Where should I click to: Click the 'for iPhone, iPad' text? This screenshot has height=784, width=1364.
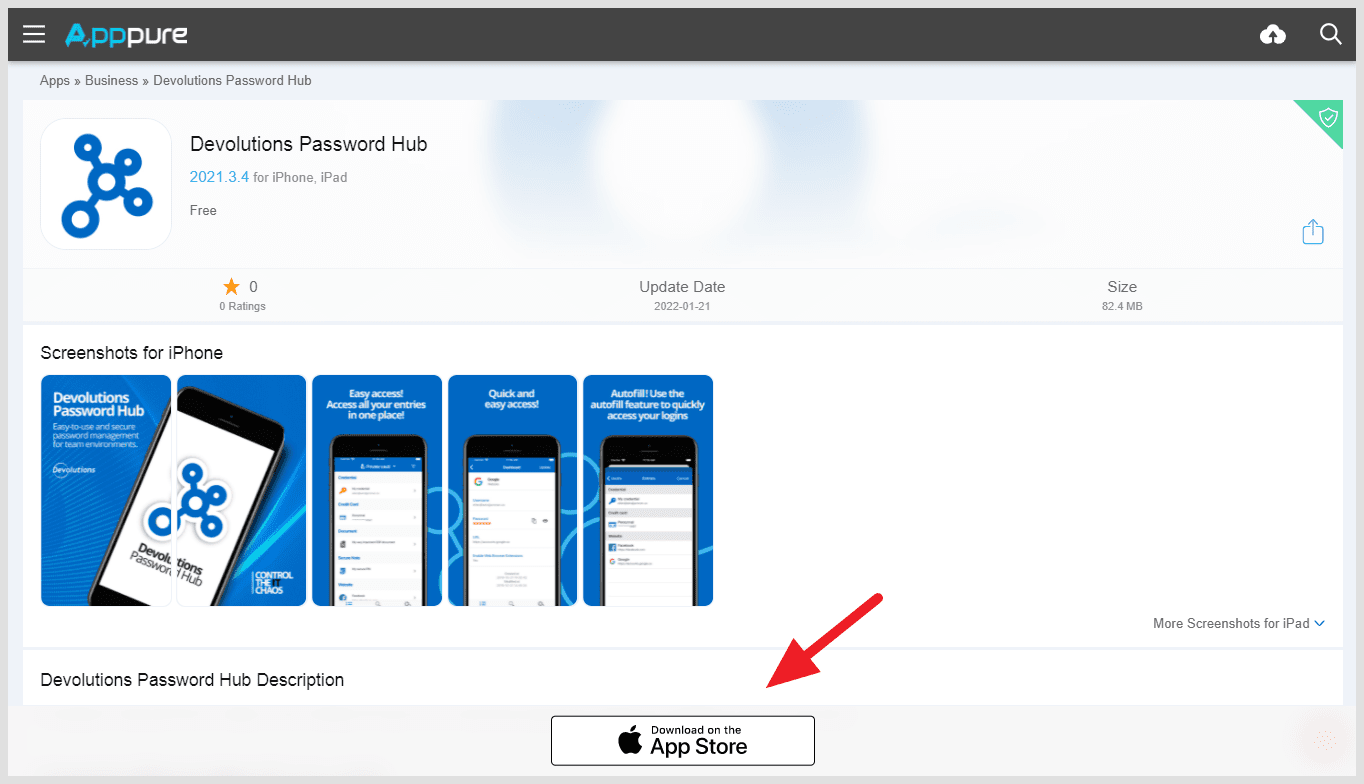[300, 177]
